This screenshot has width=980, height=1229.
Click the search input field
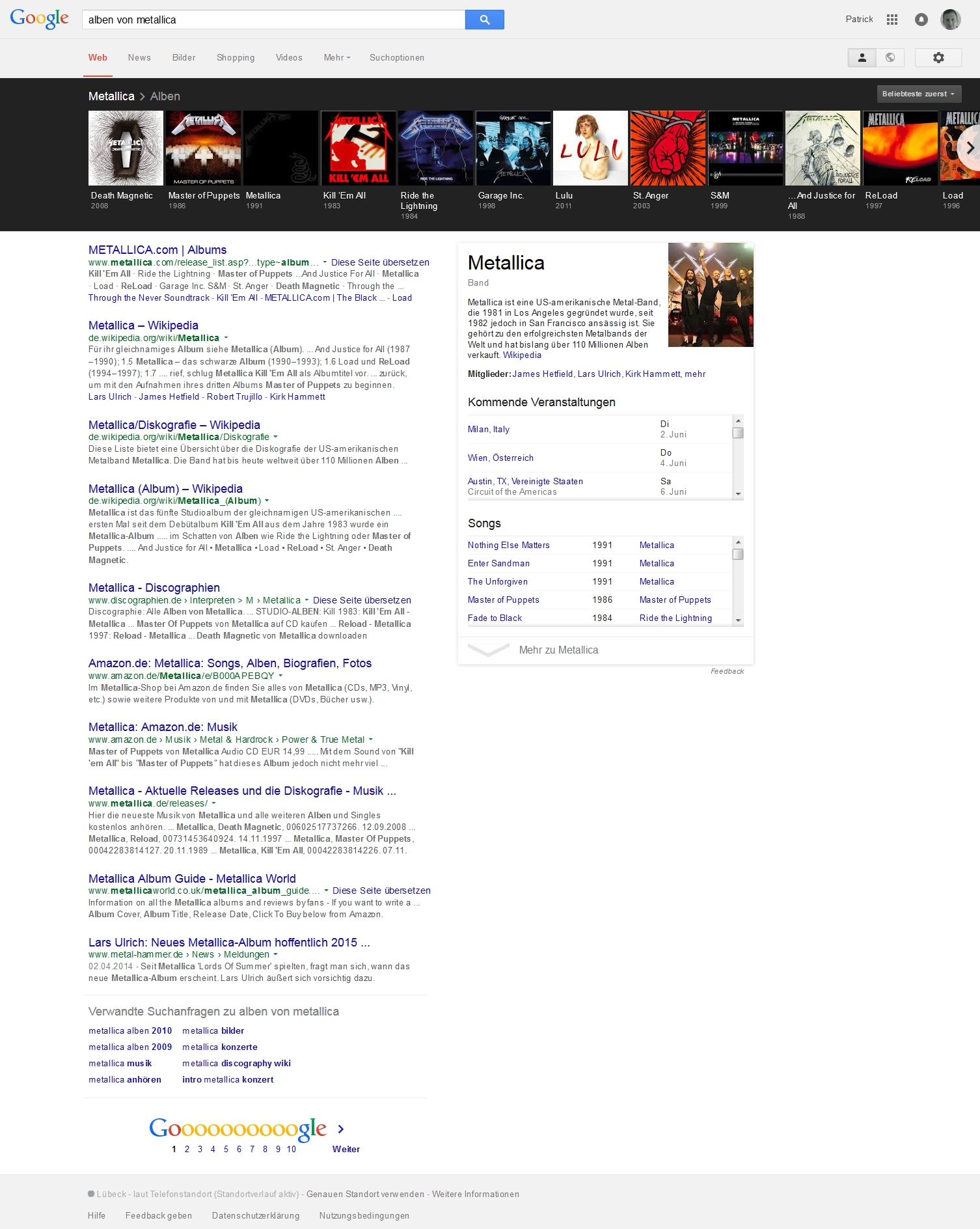click(273, 20)
